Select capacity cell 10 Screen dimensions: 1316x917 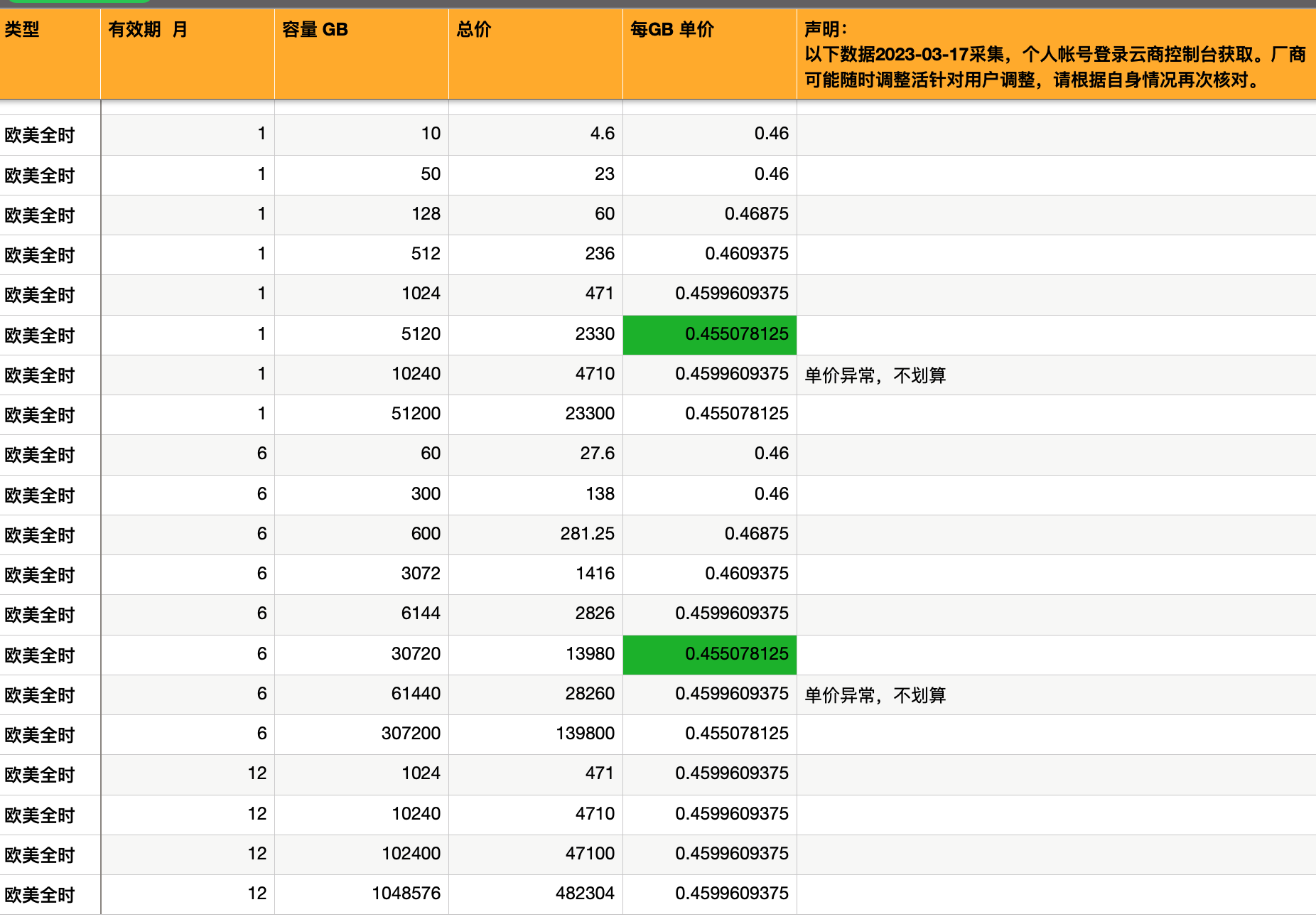[362, 135]
